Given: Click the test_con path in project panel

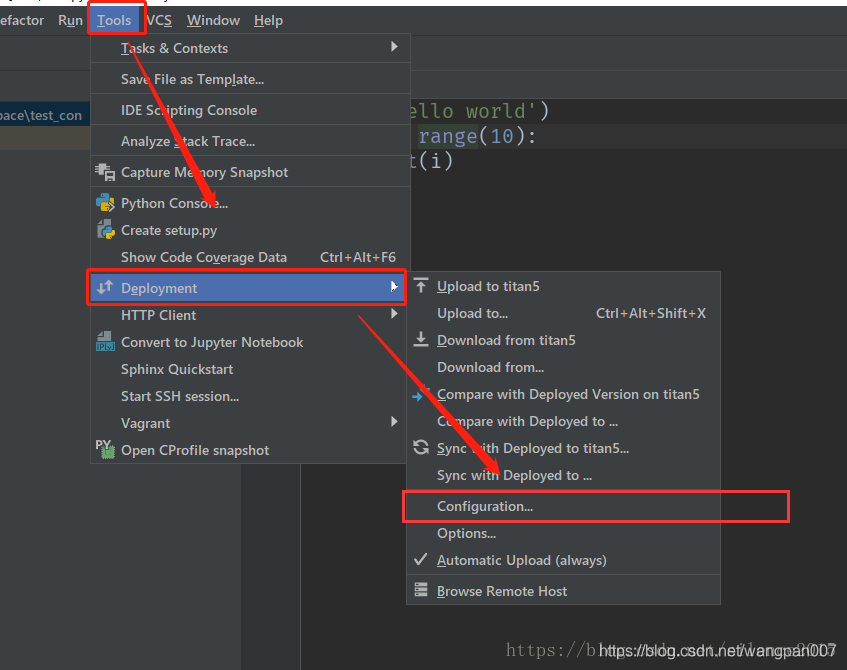Looking at the screenshot, I should coord(41,115).
